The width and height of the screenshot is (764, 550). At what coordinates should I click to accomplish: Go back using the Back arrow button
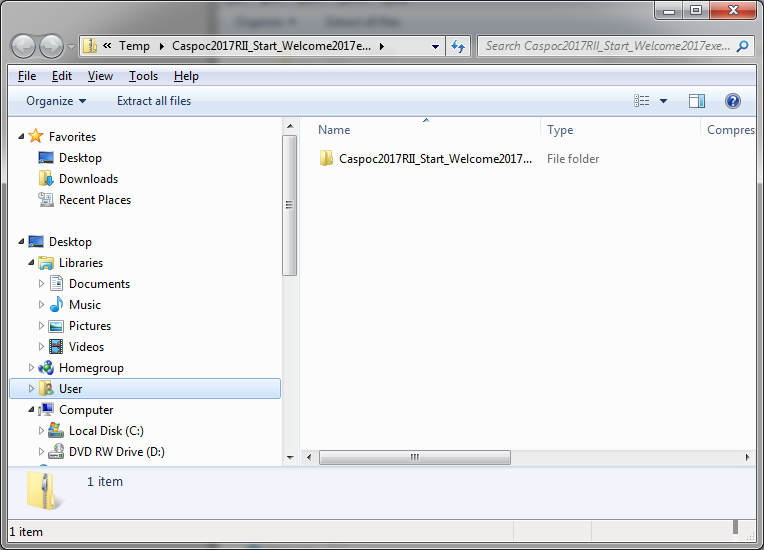pyautogui.click(x=23, y=46)
